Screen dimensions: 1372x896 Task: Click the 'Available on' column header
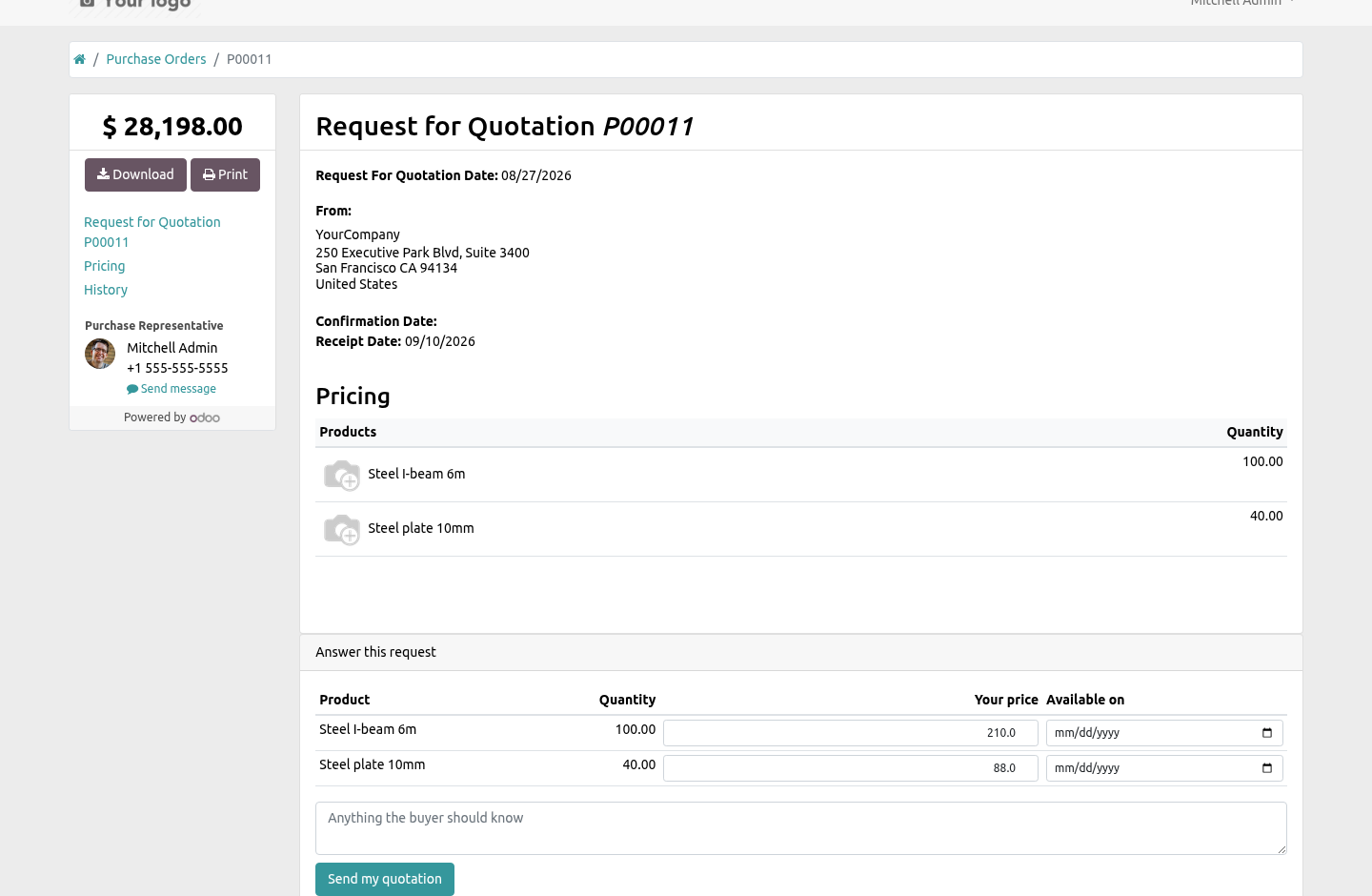pyautogui.click(x=1085, y=700)
